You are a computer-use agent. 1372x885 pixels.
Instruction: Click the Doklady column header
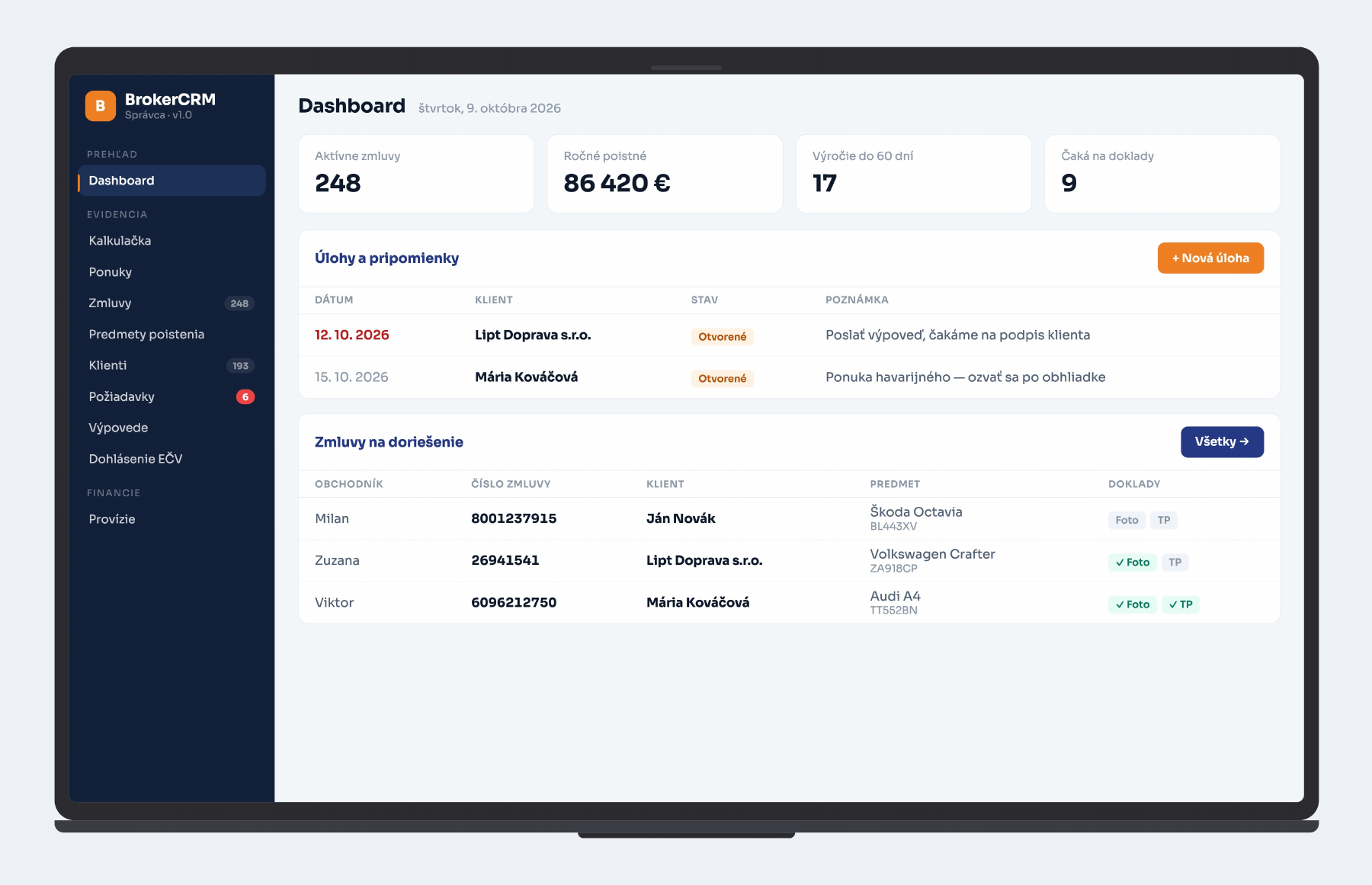click(1134, 485)
